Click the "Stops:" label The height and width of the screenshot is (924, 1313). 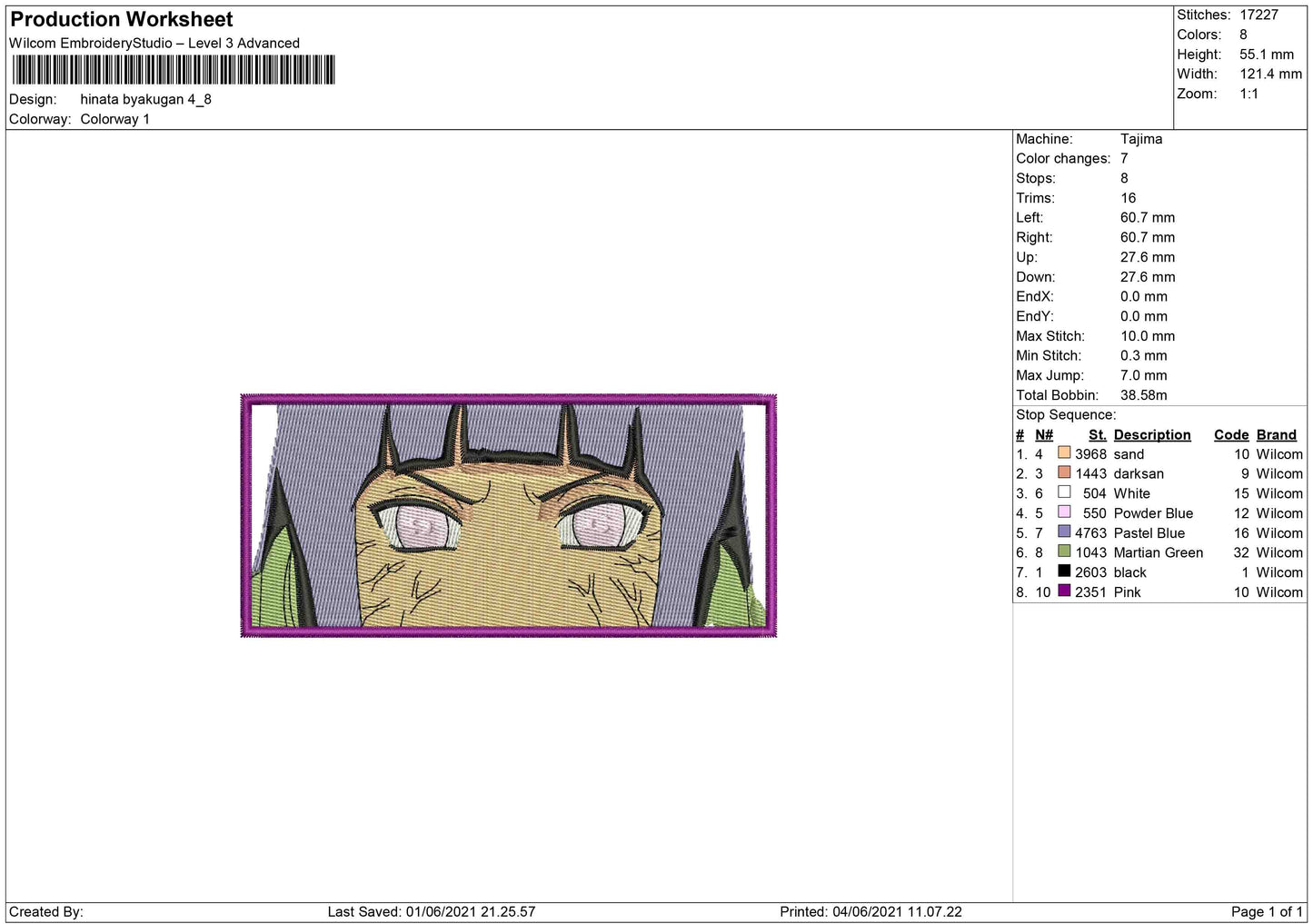tap(1036, 178)
